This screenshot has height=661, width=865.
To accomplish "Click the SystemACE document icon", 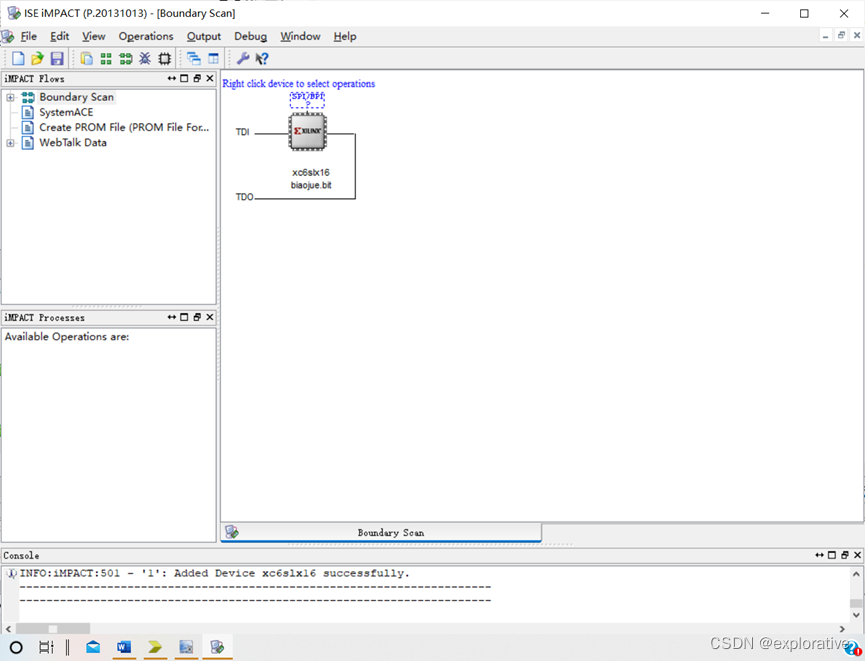I will pyautogui.click(x=28, y=113).
